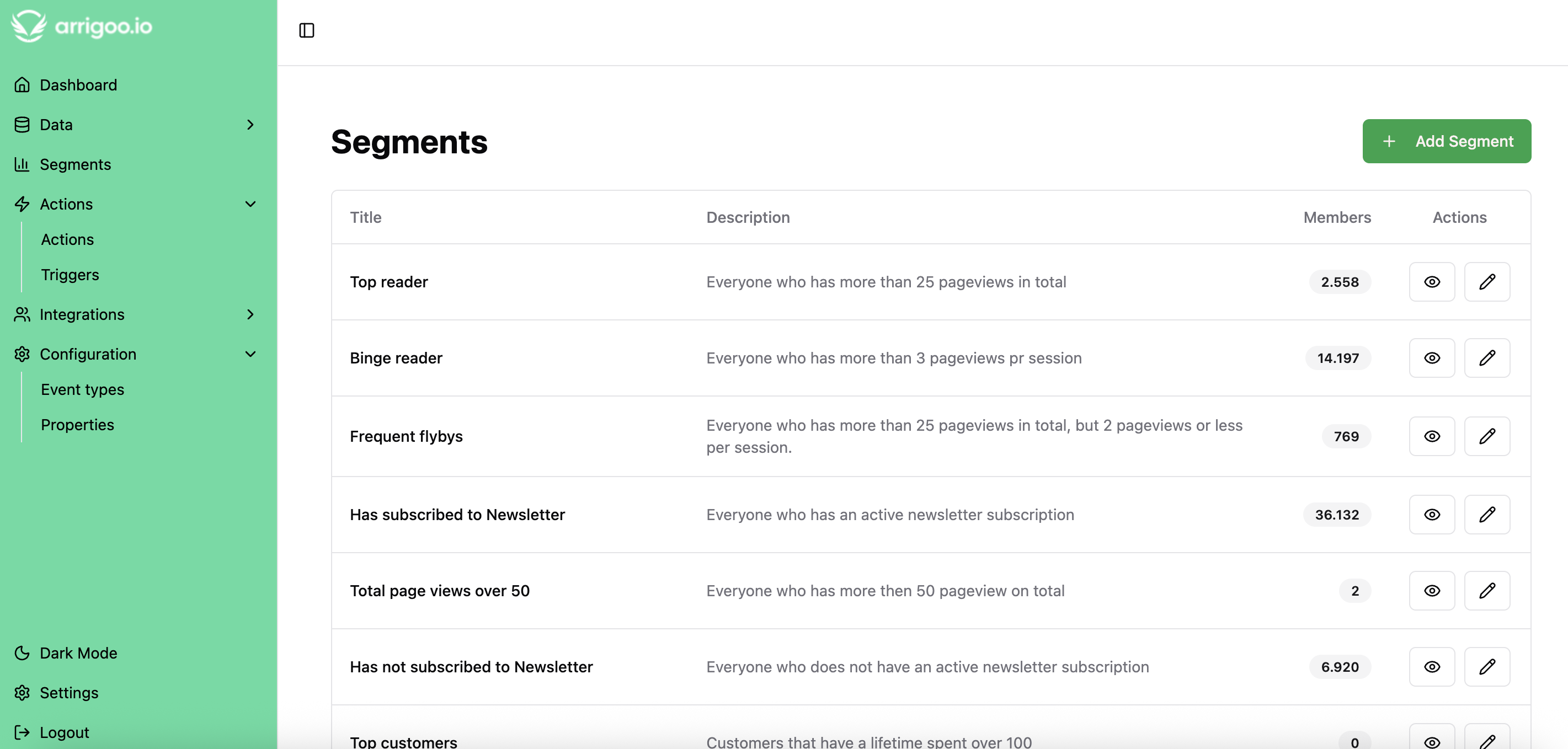The height and width of the screenshot is (749, 1568).
Task: Open Triggers in the sidebar
Action: pyautogui.click(x=70, y=275)
